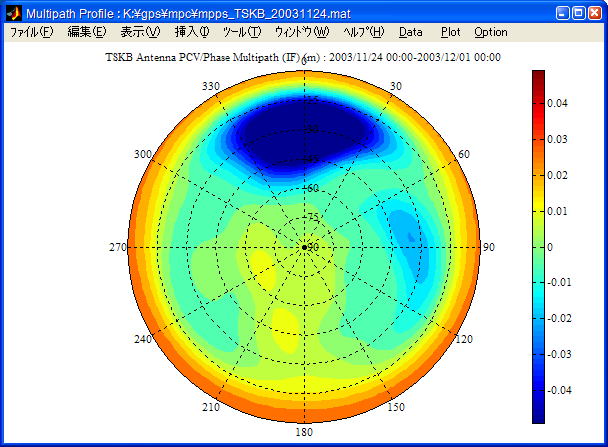Viewport: 608px width, 447px height.
Task: Open the 挿入(I) menu
Action: [x=192, y=32]
